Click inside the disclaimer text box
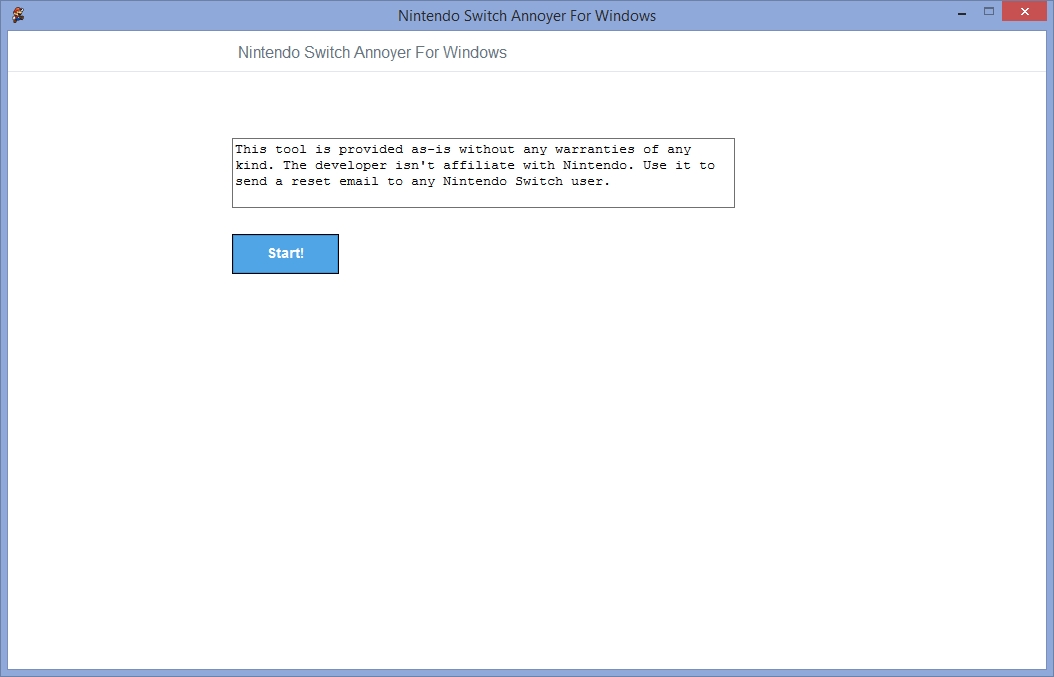1054x677 pixels. tap(483, 173)
